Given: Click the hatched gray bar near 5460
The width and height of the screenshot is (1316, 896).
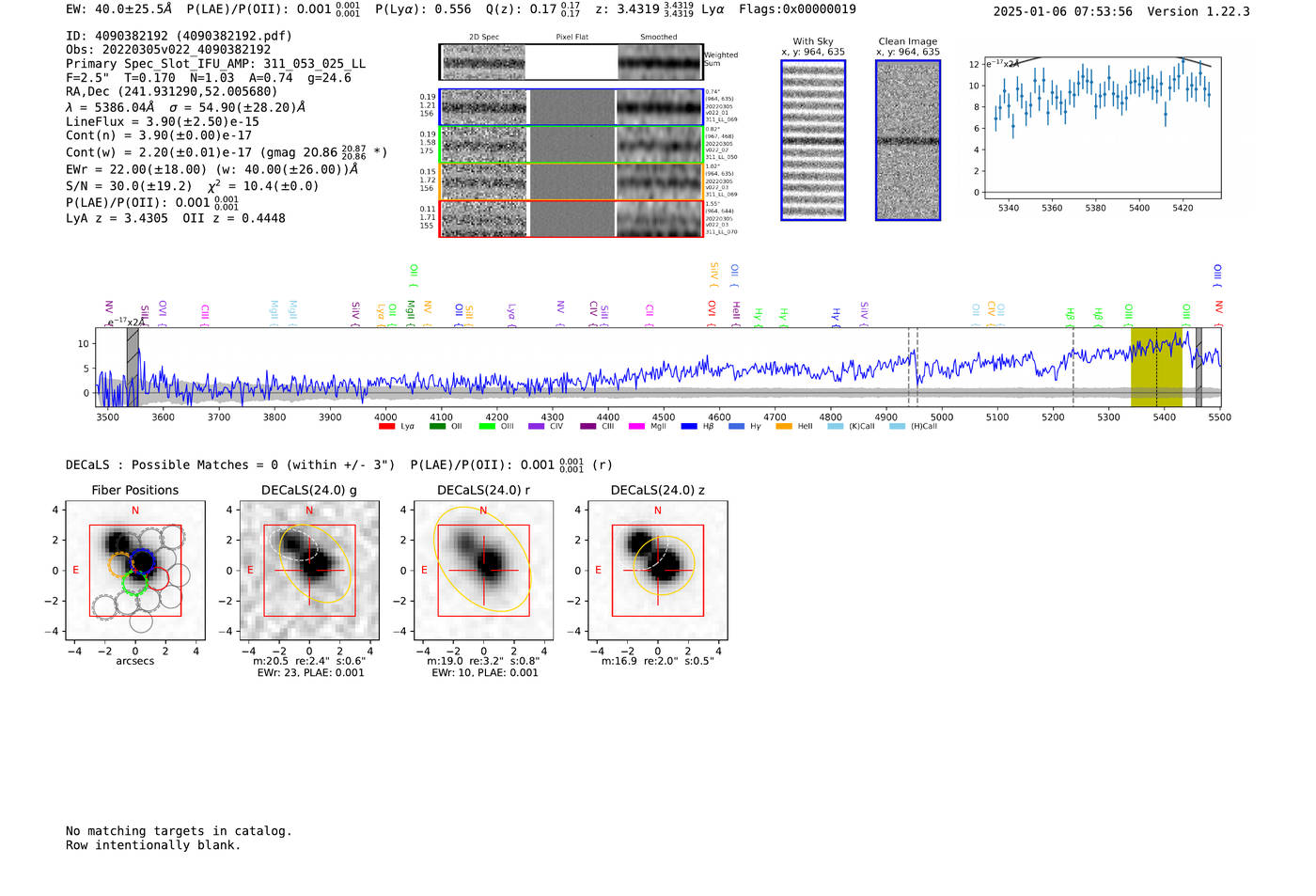Looking at the screenshot, I should click(x=1198, y=368).
